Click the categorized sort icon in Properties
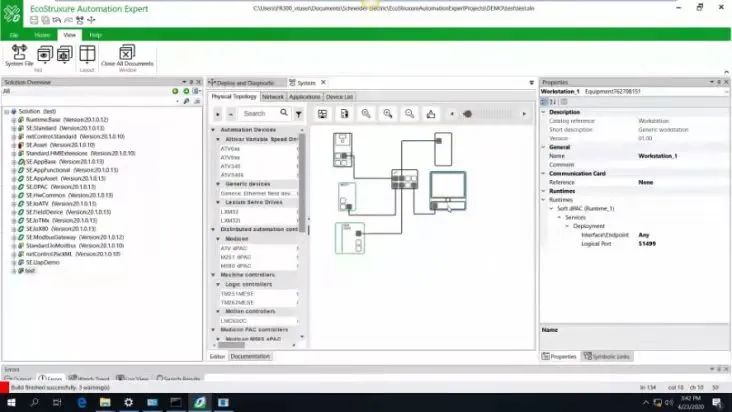The width and height of the screenshot is (732, 412). 544,102
